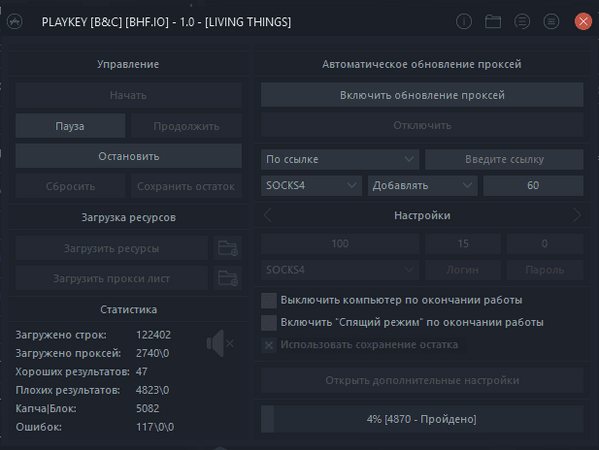
Task: Click the Пауза button
Action: [x=70, y=126]
